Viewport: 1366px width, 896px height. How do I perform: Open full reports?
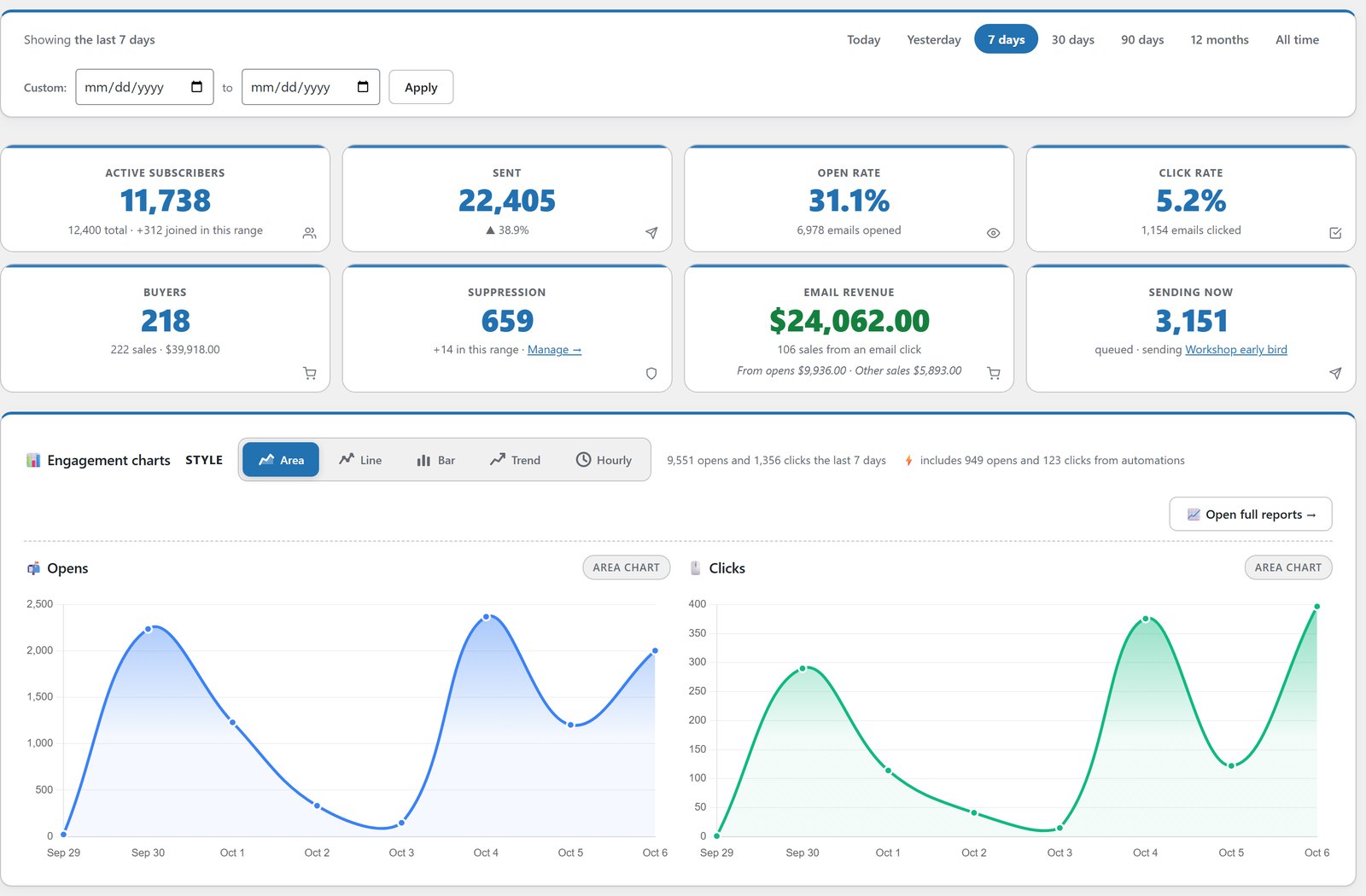coord(1251,514)
